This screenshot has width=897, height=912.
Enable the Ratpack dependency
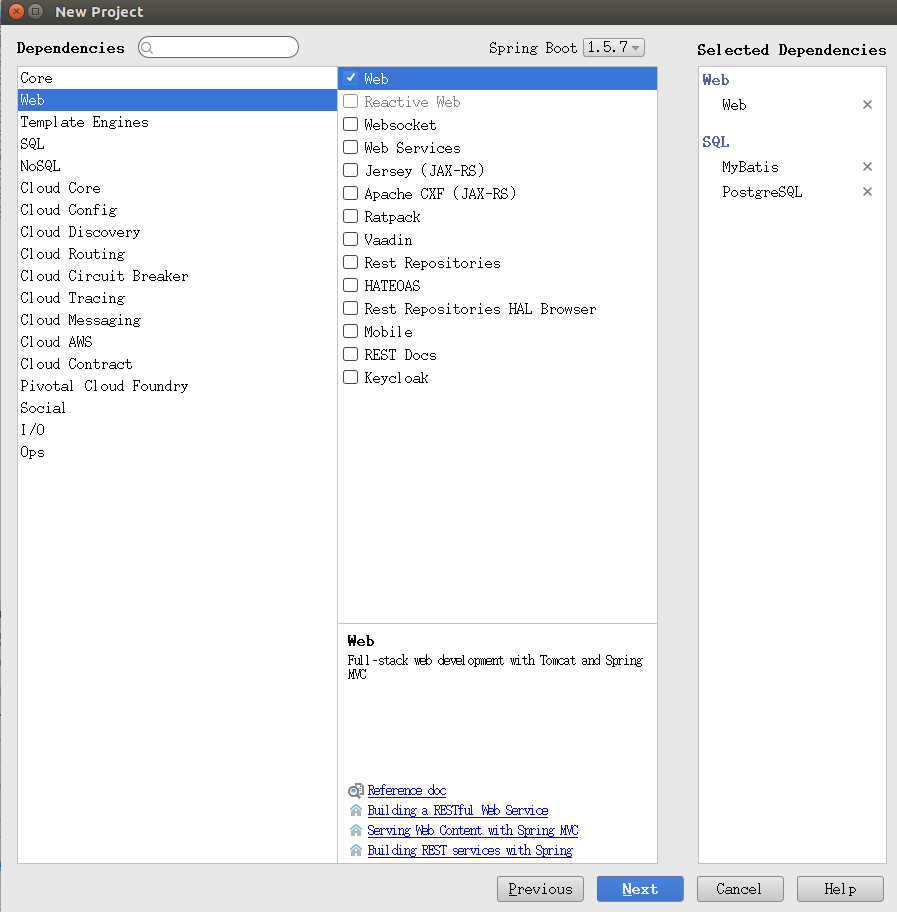(350, 216)
